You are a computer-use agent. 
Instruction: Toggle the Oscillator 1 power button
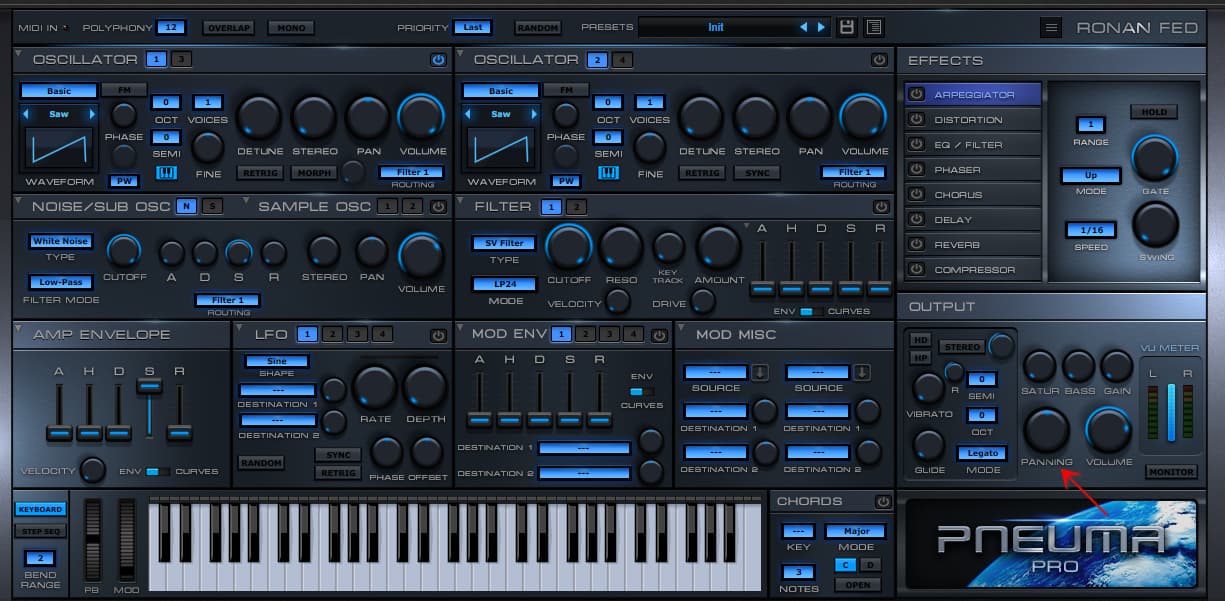pos(438,60)
